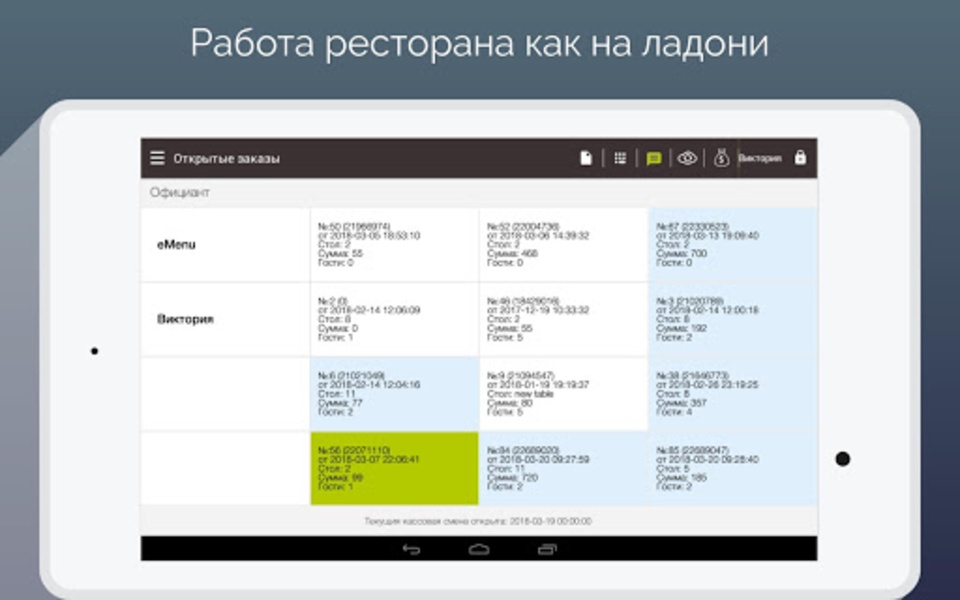Lock the screen with the padlock icon

pos(800,157)
